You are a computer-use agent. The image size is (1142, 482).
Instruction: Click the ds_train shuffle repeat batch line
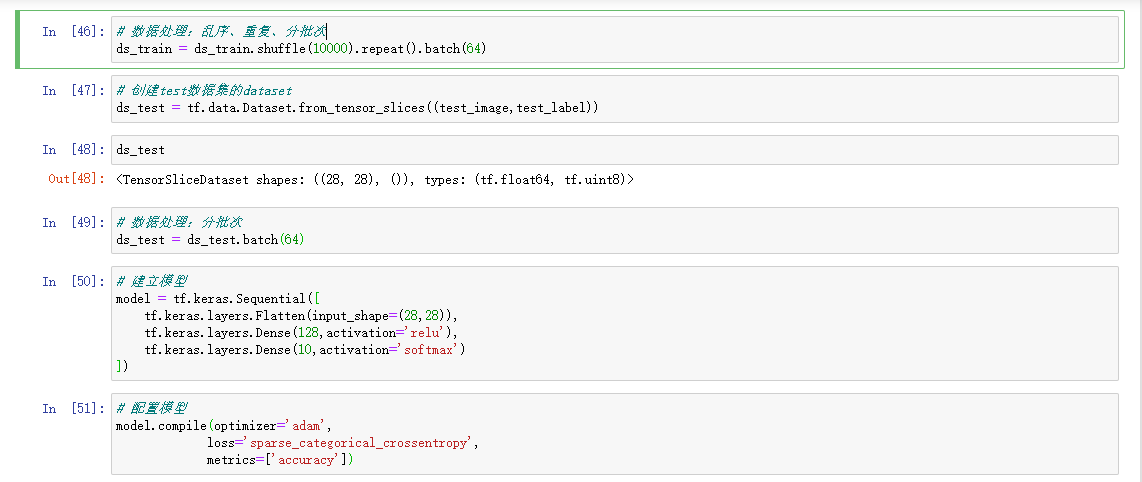click(x=301, y=49)
